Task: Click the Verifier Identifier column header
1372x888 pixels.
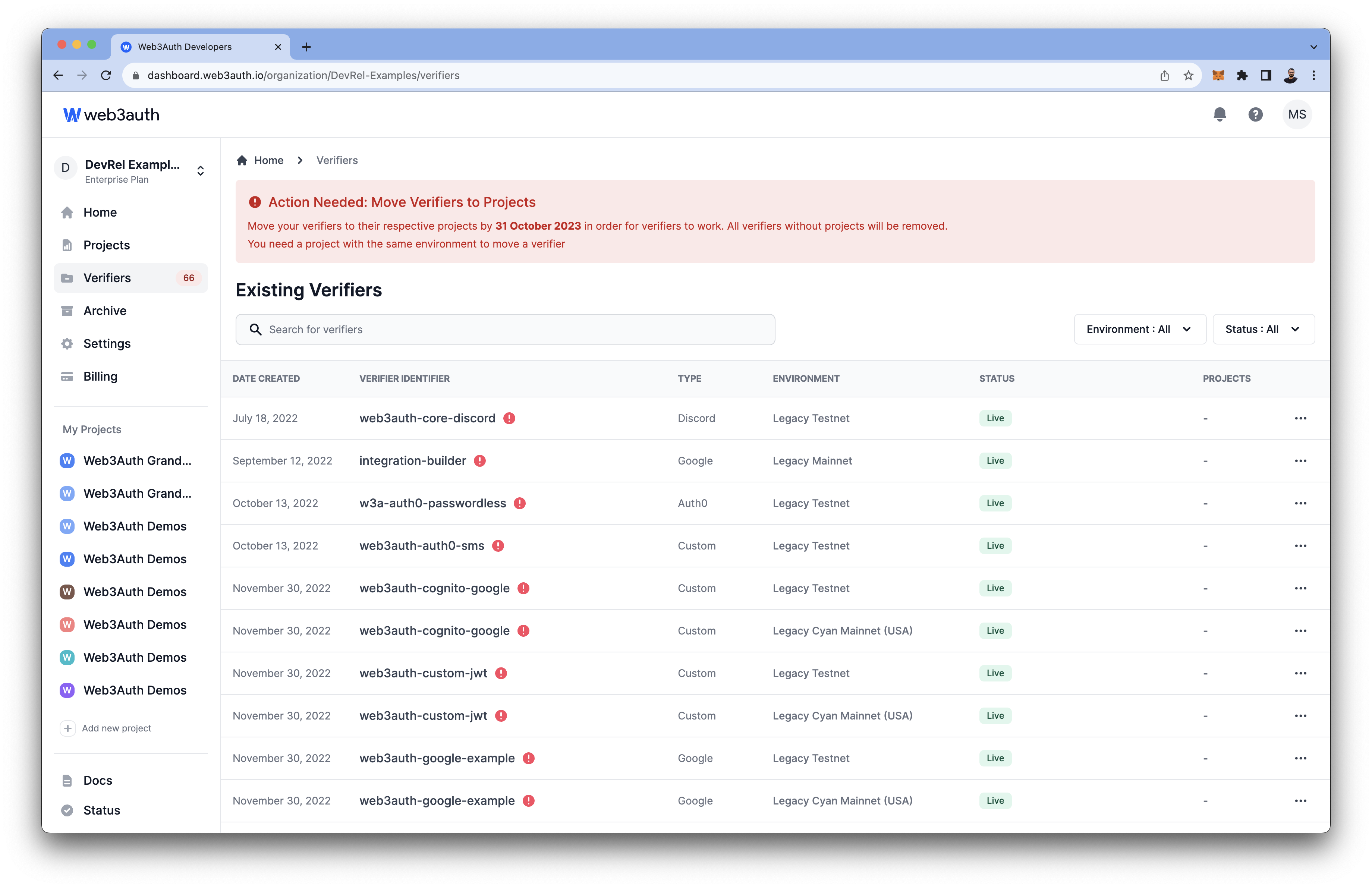Action: (x=404, y=379)
